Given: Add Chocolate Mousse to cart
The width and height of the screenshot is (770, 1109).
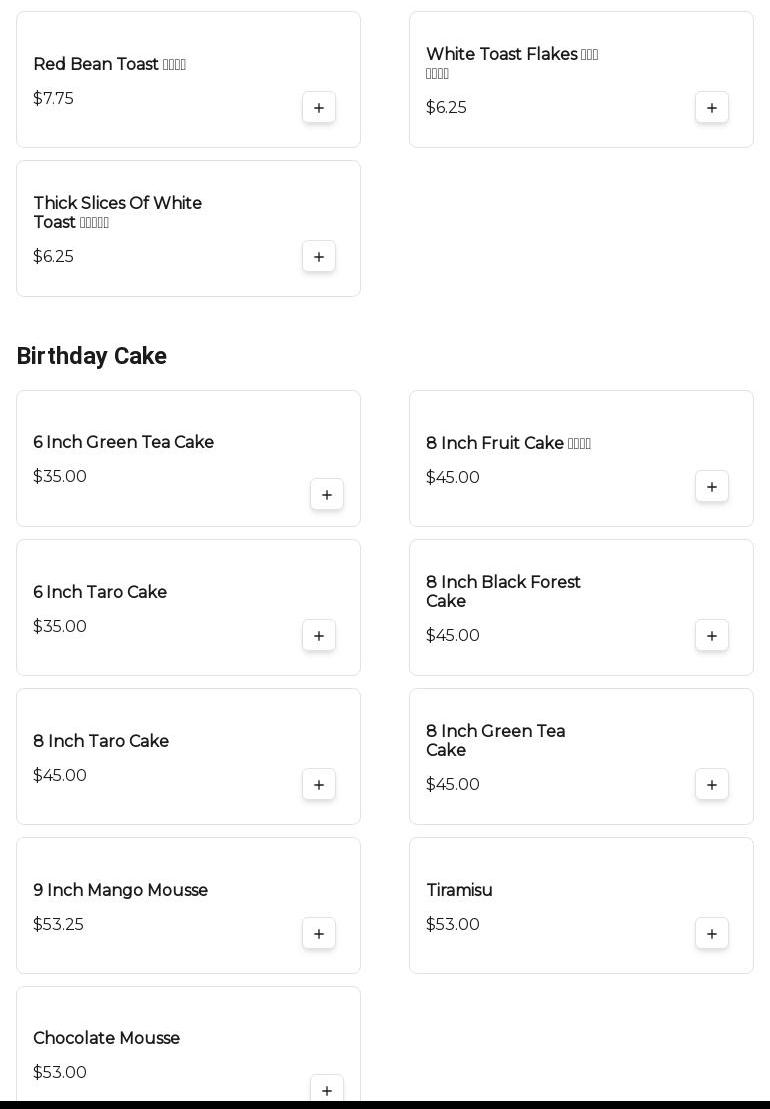Looking at the screenshot, I should coord(327,1090).
